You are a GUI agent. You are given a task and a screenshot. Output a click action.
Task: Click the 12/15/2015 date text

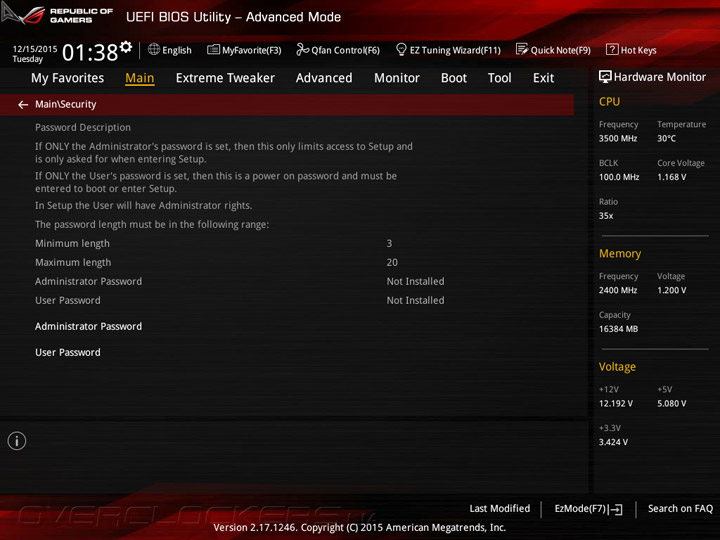[35, 49]
